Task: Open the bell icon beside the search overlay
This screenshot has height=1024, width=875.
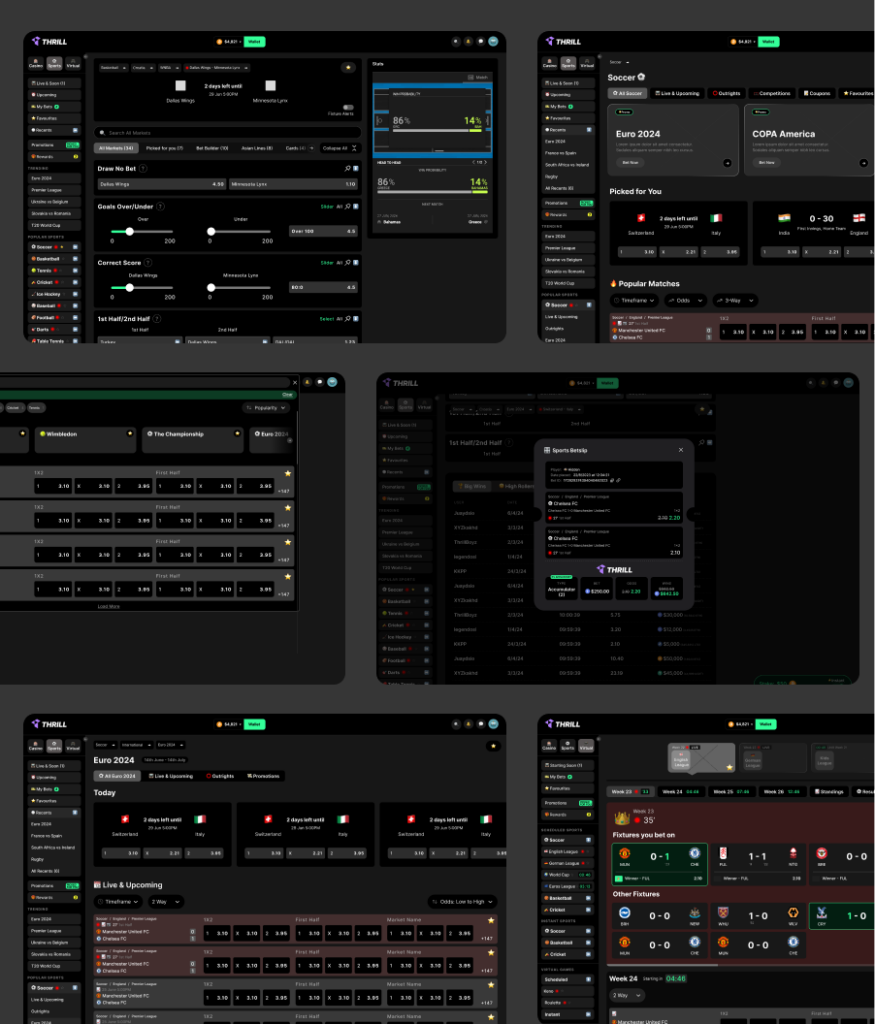Action: [307, 382]
